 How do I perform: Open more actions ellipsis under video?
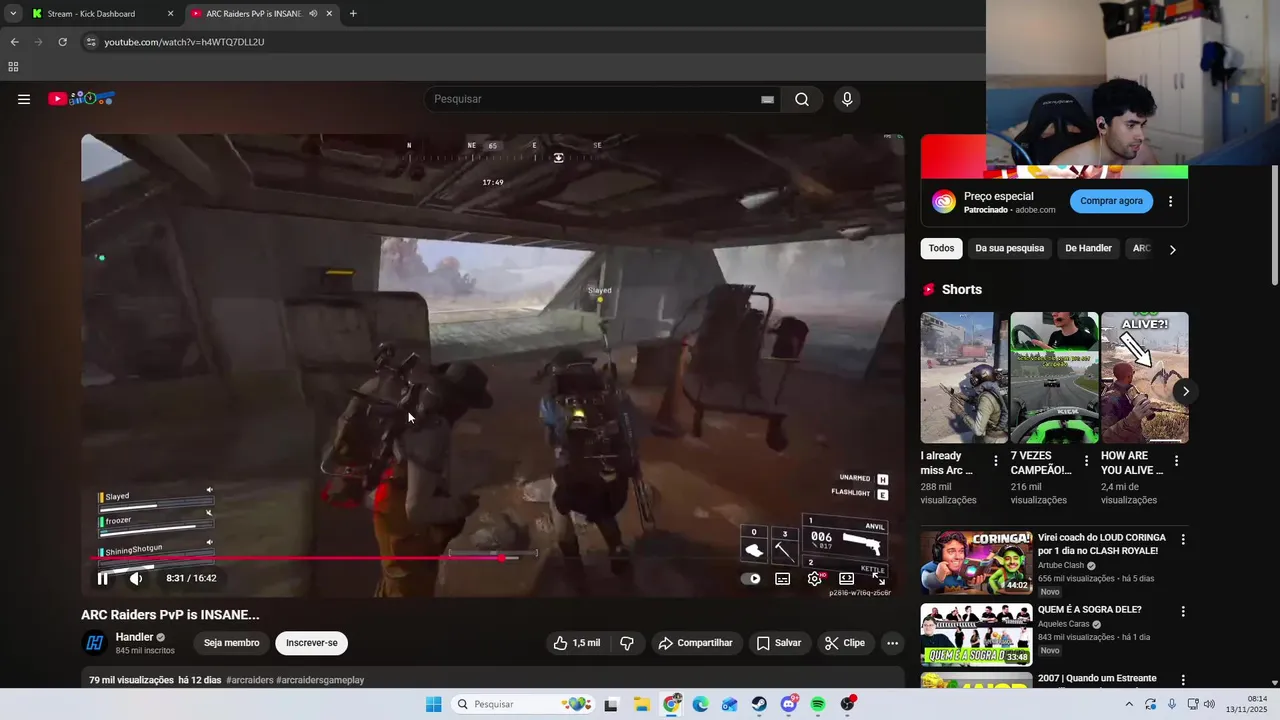pos(893,643)
